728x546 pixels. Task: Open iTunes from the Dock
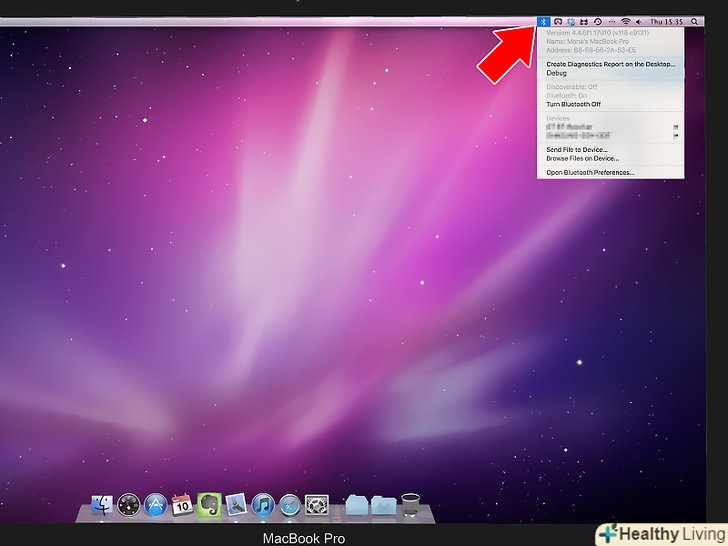[263, 505]
